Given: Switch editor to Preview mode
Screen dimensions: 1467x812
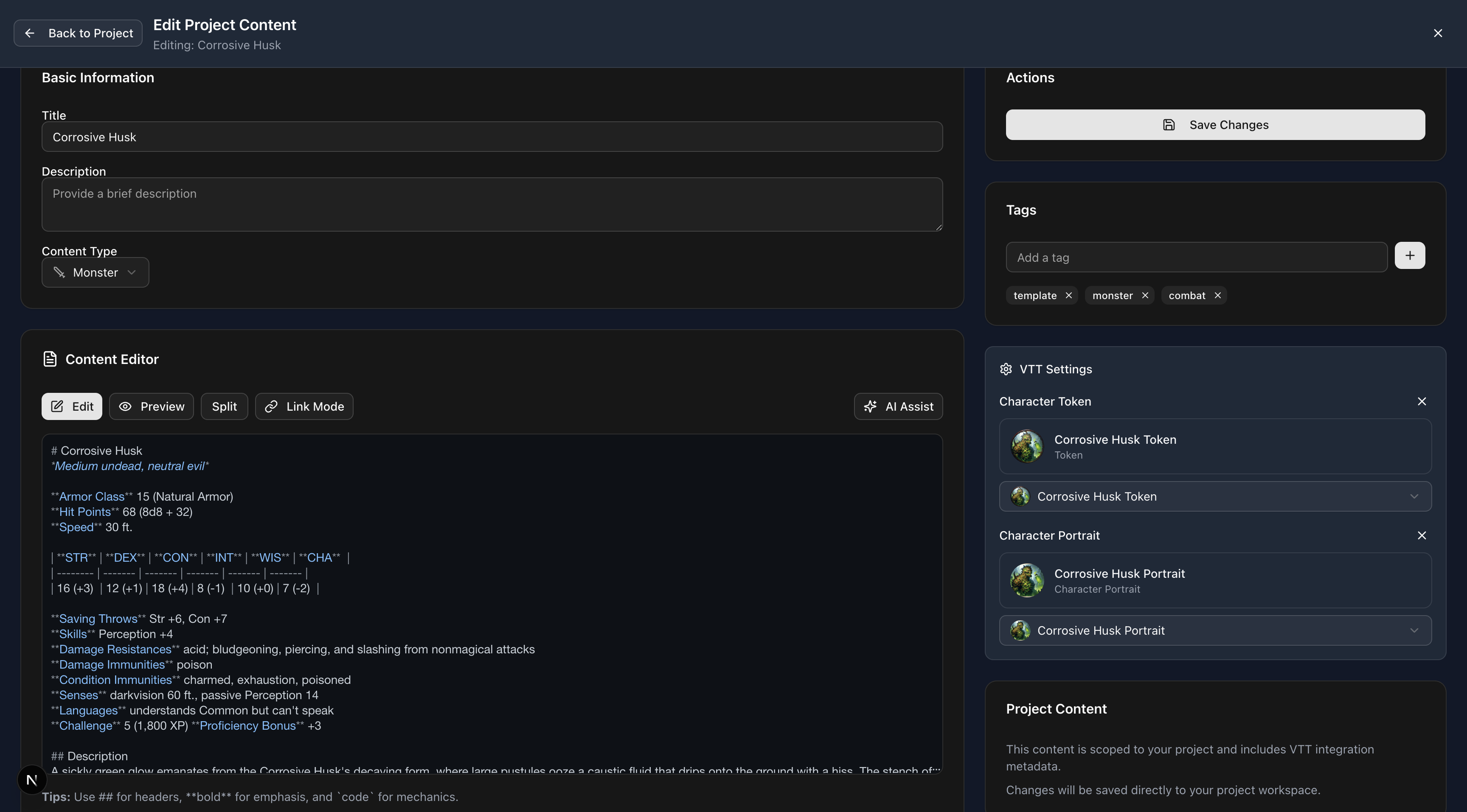Looking at the screenshot, I should point(152,406).
